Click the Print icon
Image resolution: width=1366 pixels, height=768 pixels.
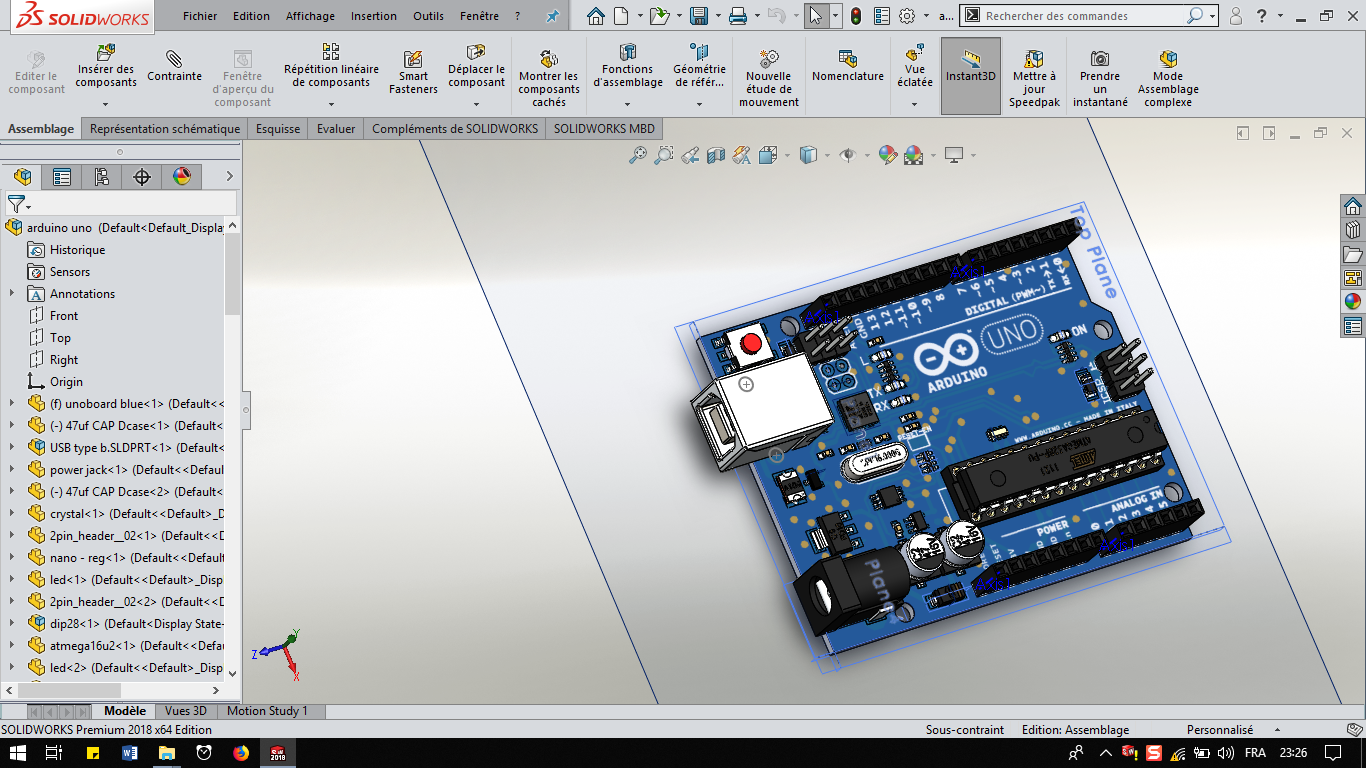(x=738, y=16)
